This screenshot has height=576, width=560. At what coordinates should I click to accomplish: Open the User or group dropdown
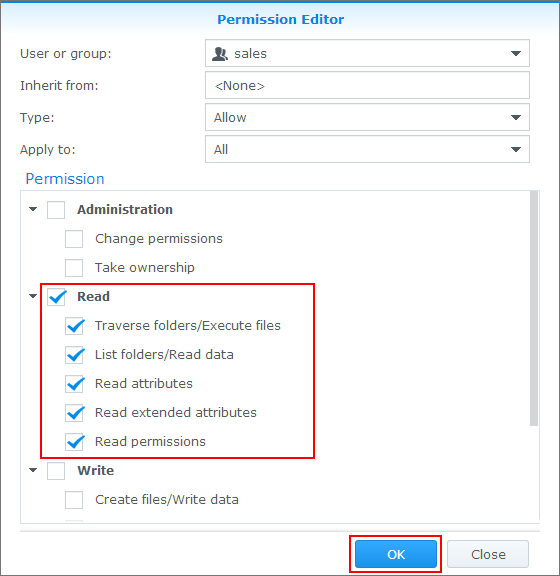click(367, 53)
